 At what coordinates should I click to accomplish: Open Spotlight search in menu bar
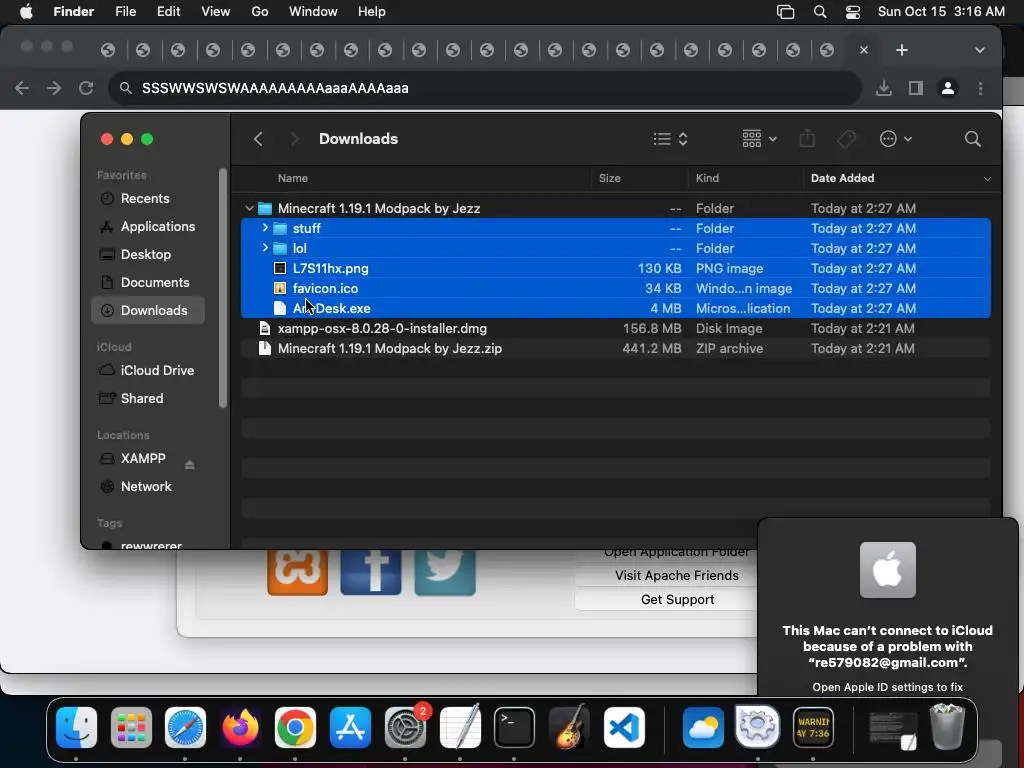[820, 12]
